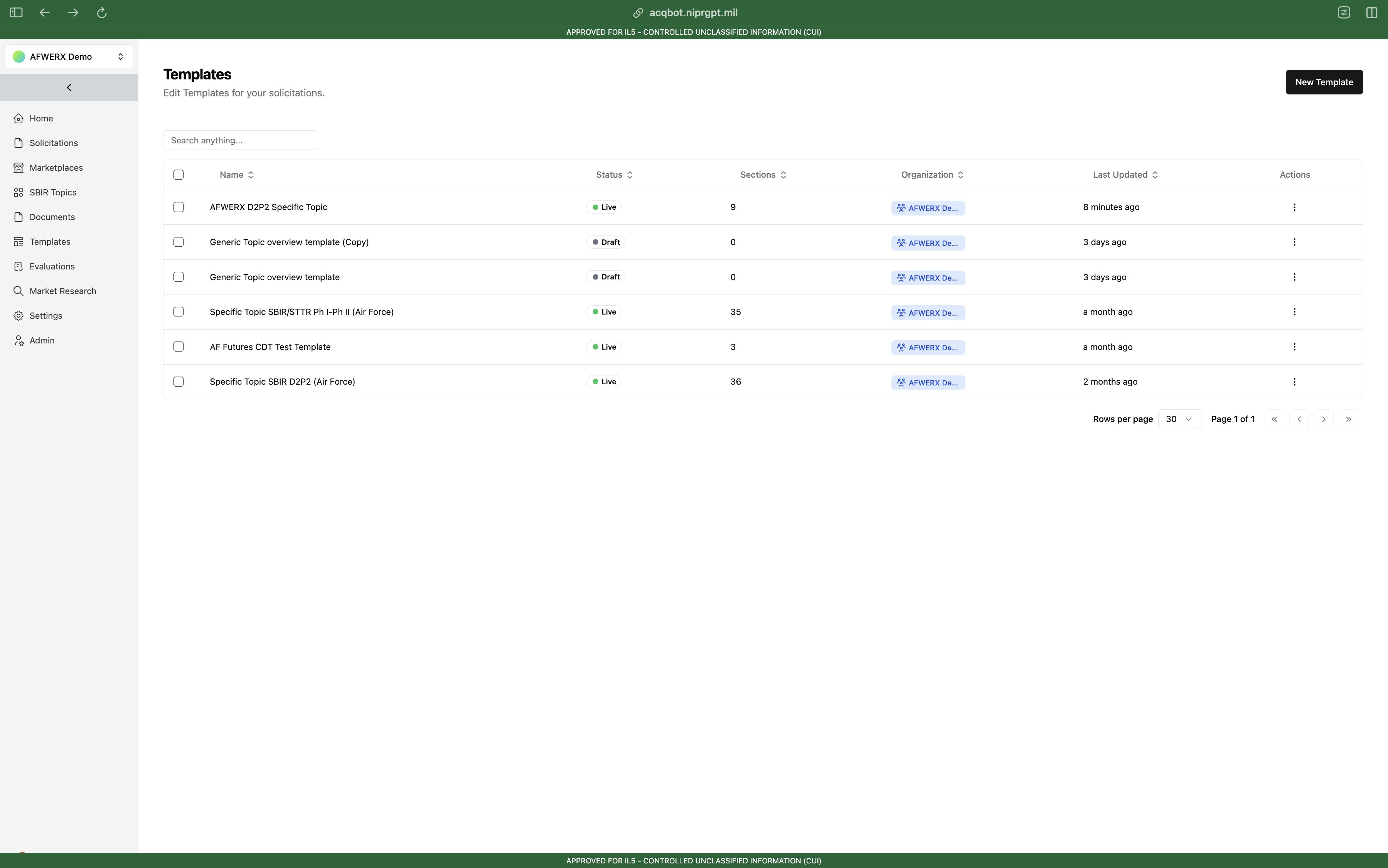1388x868 pixels.
Task: Open the AFWERX Demo organization switcher
Action: [69, 56]
